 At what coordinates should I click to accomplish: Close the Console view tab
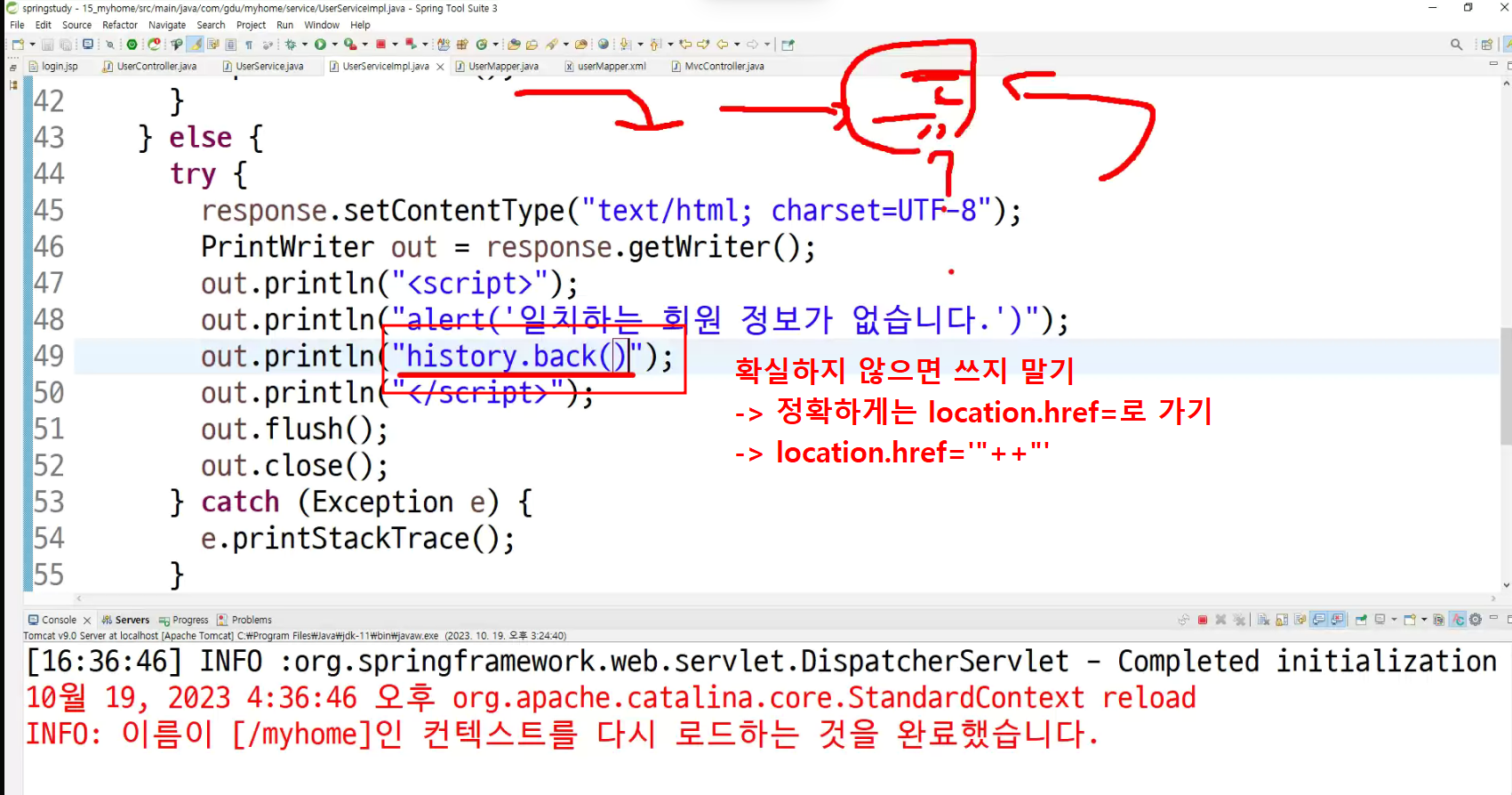(x=87, y=620)
